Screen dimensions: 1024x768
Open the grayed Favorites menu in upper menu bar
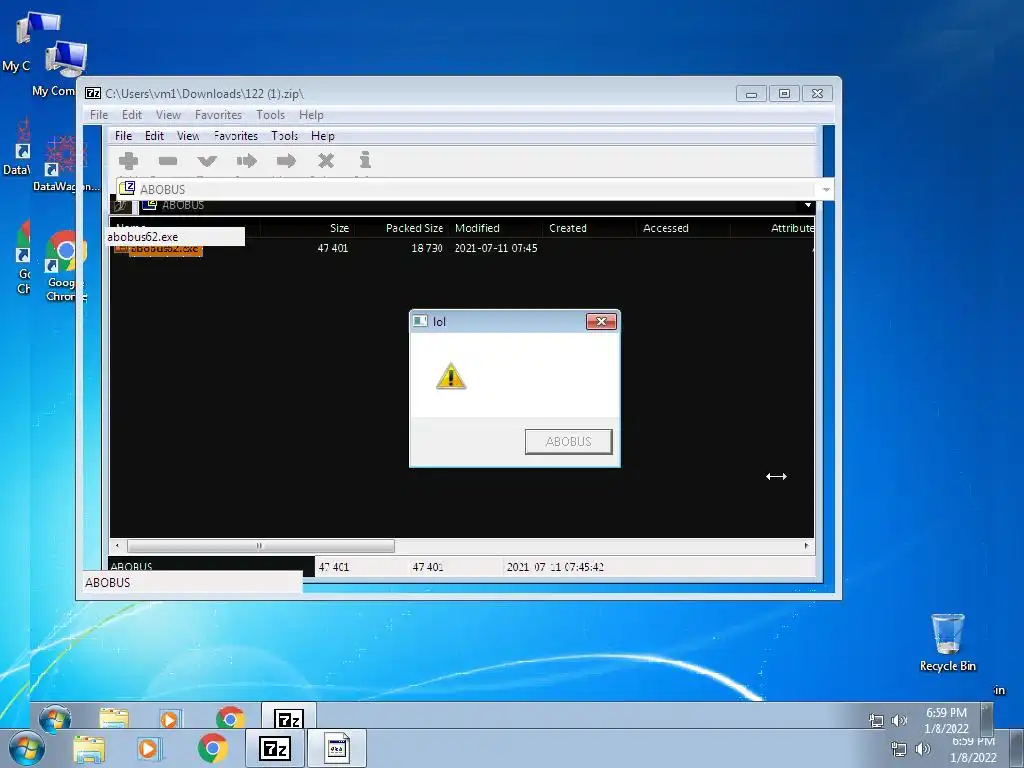click(x=218, y=115)
